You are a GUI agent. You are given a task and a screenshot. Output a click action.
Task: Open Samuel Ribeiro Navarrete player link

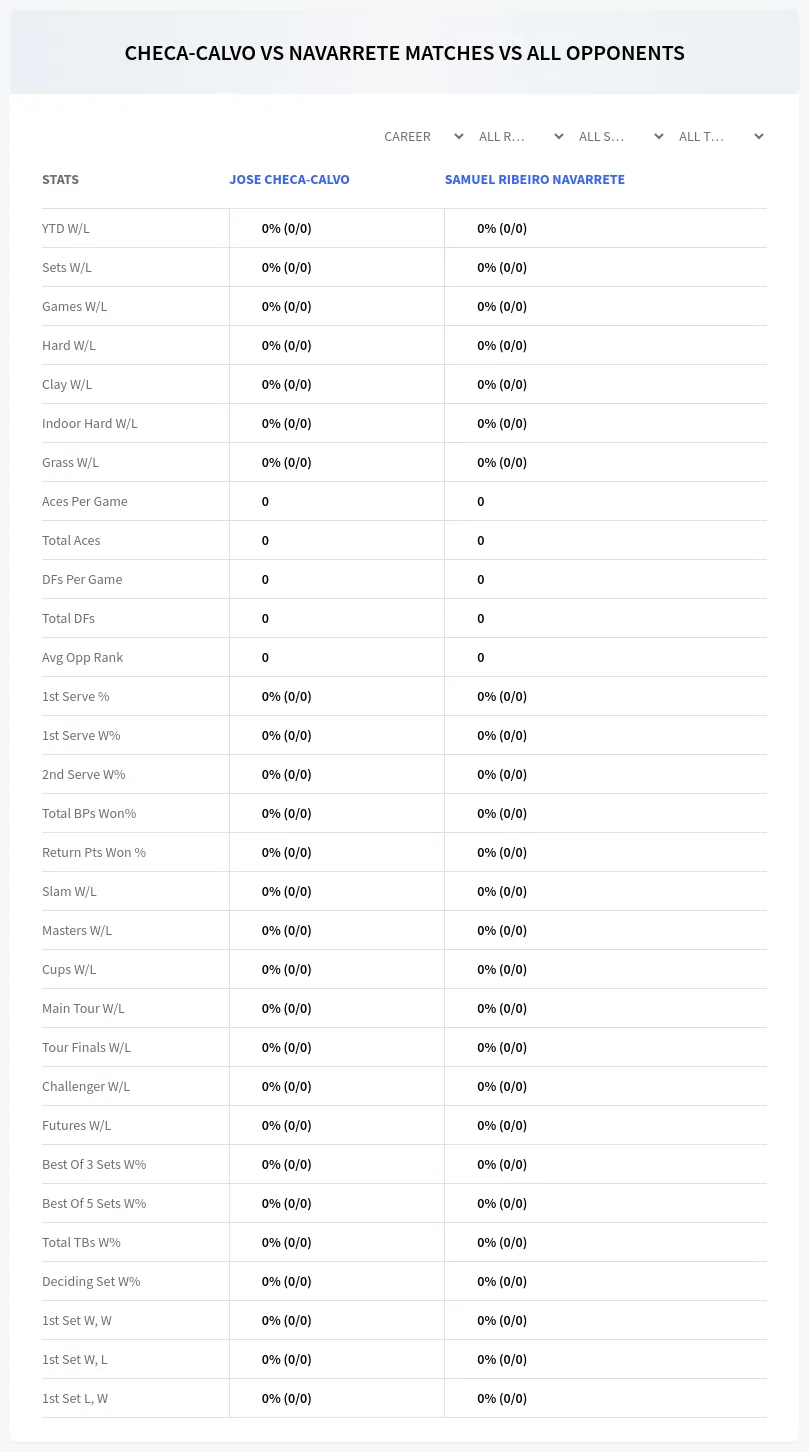(535, 180)
